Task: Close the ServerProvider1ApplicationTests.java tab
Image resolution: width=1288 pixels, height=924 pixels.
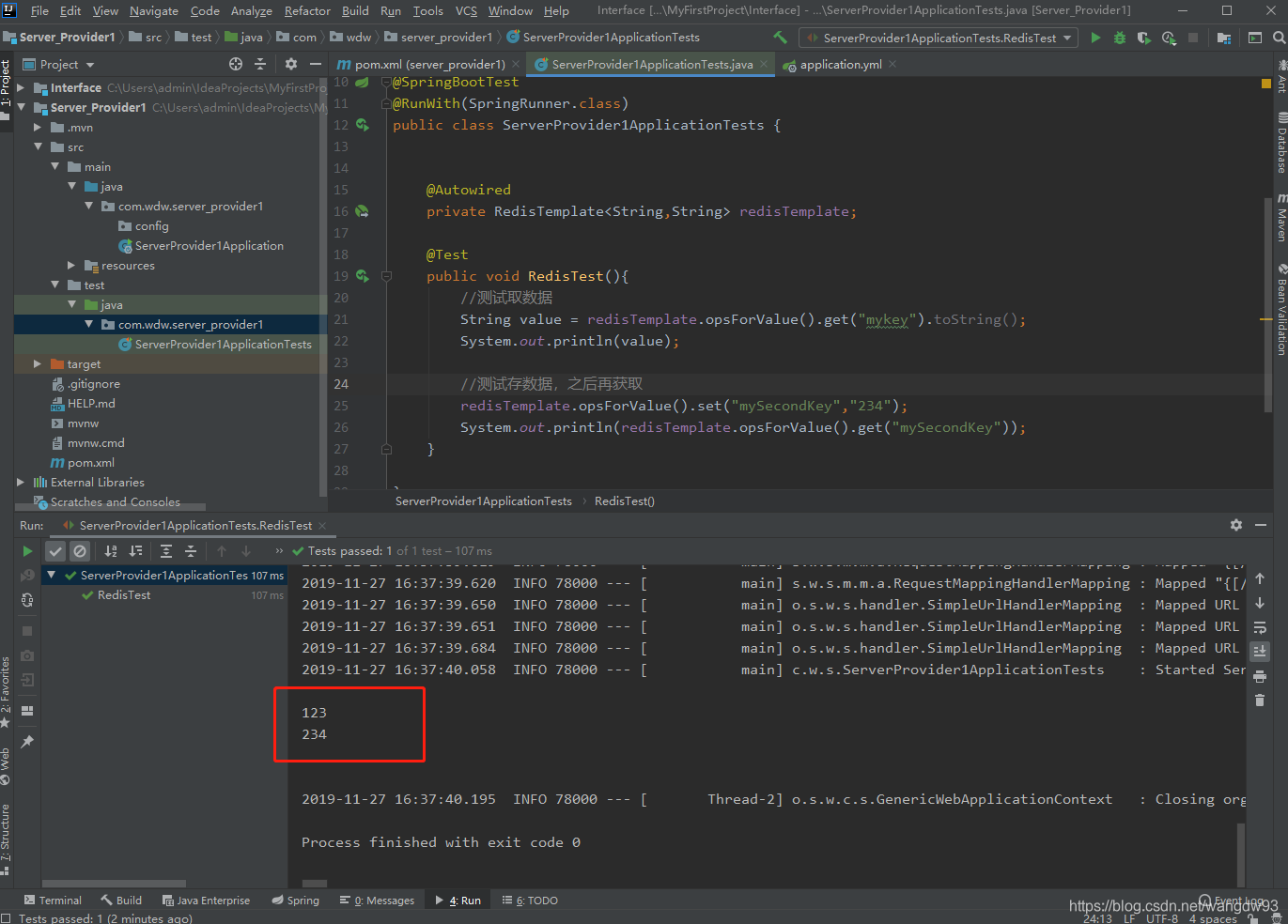Action: click(x=764, y=64)
